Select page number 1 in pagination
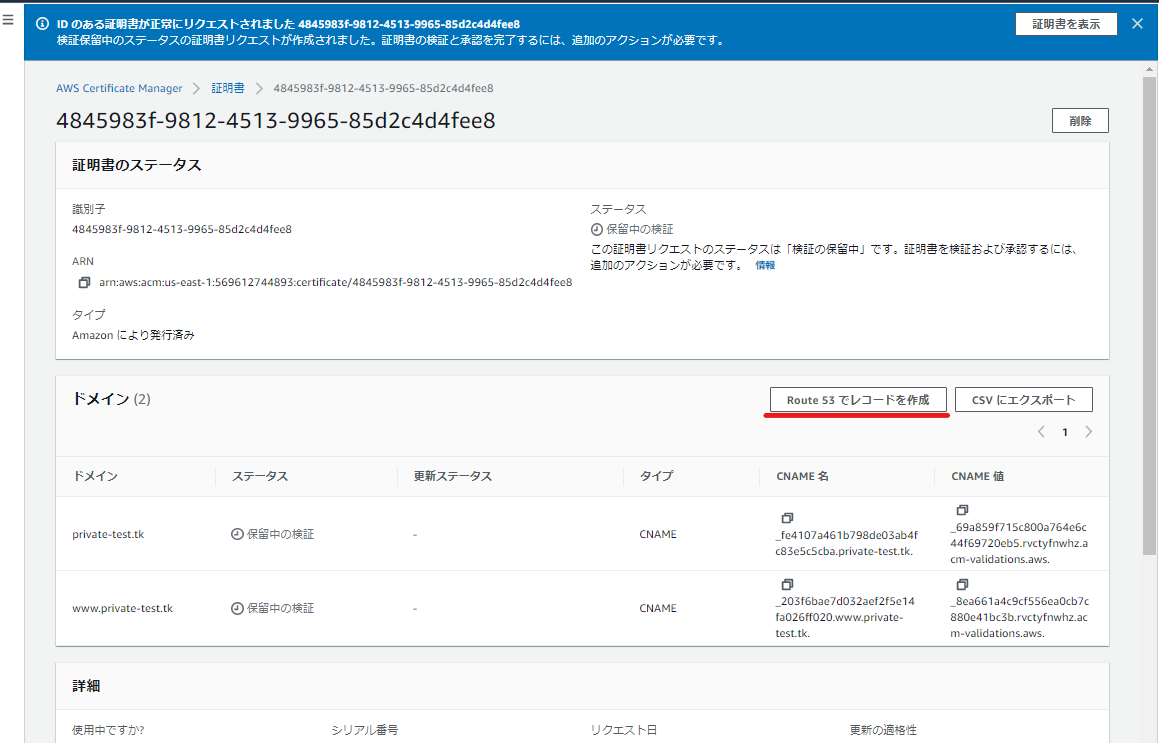The image size is (1159, 743). pyautogui.click(x=1064, y=432)
